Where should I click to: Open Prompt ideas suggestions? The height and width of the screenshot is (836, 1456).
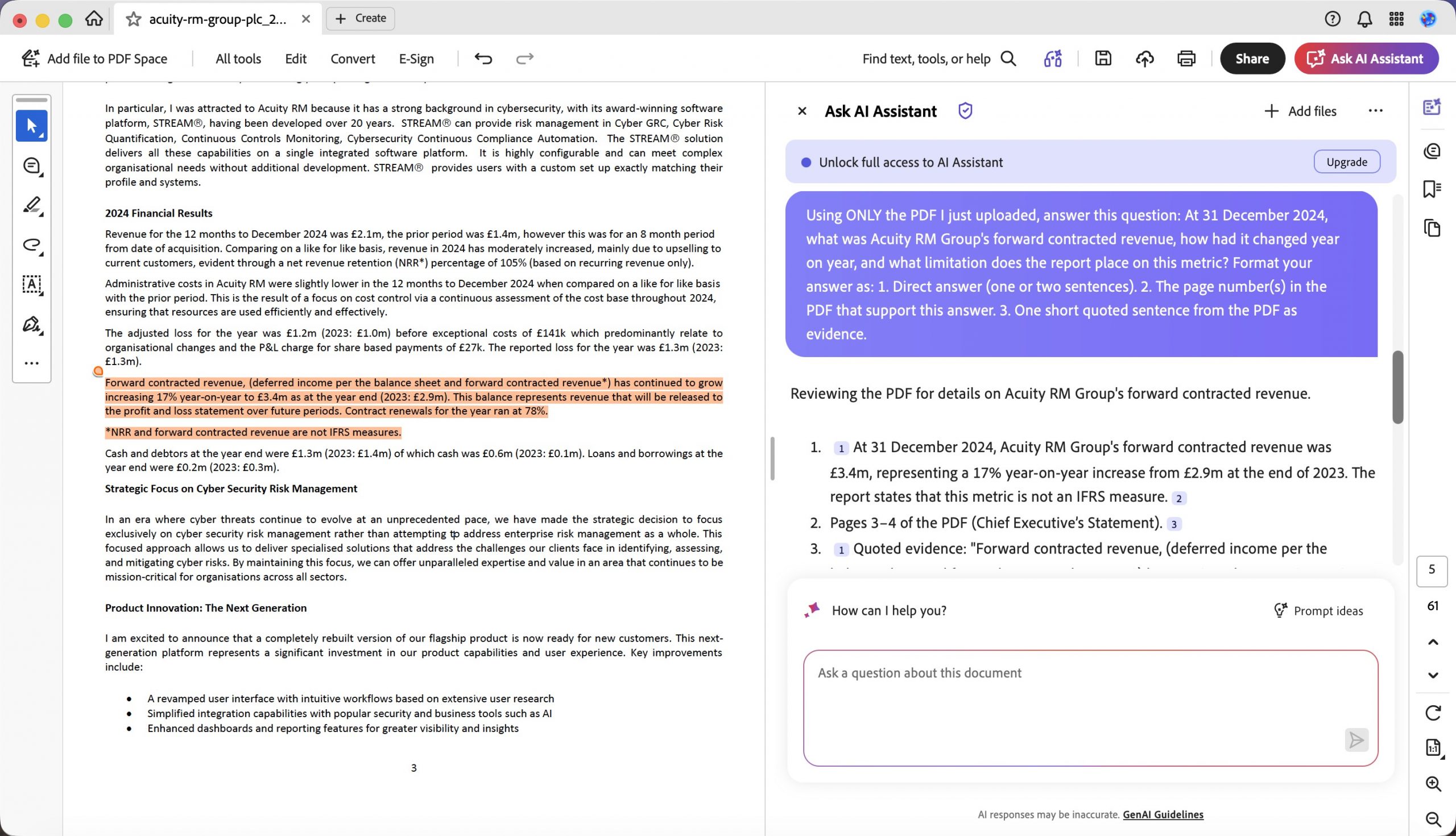[x=1318, y=610]
